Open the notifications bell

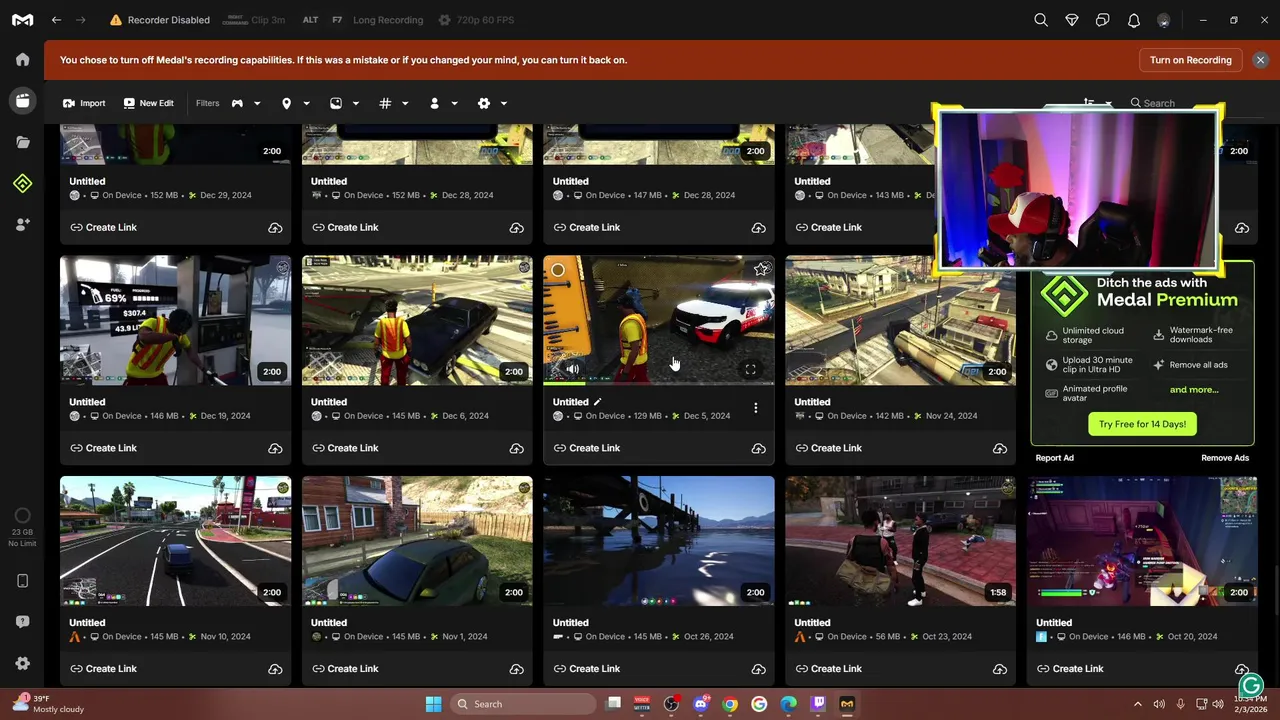pos(1134,20)
